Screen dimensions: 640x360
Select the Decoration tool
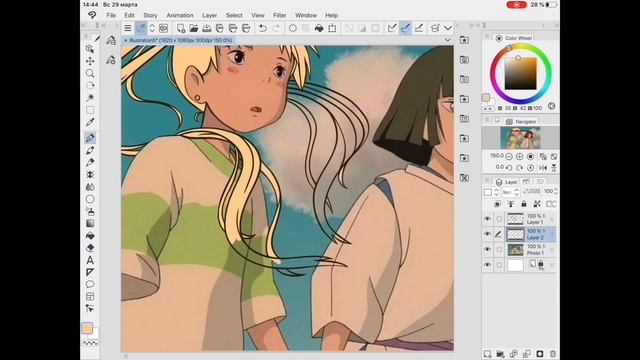[90, 175]
